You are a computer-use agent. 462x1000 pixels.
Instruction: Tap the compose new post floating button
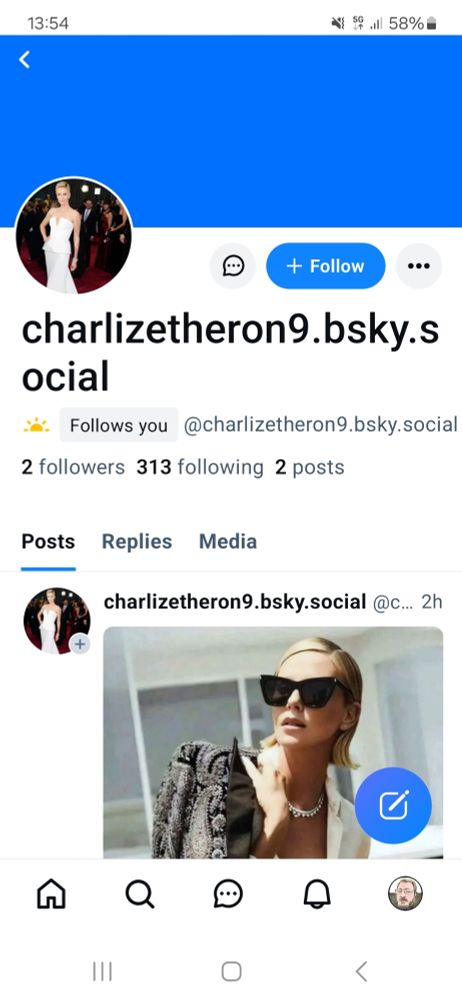393,805
